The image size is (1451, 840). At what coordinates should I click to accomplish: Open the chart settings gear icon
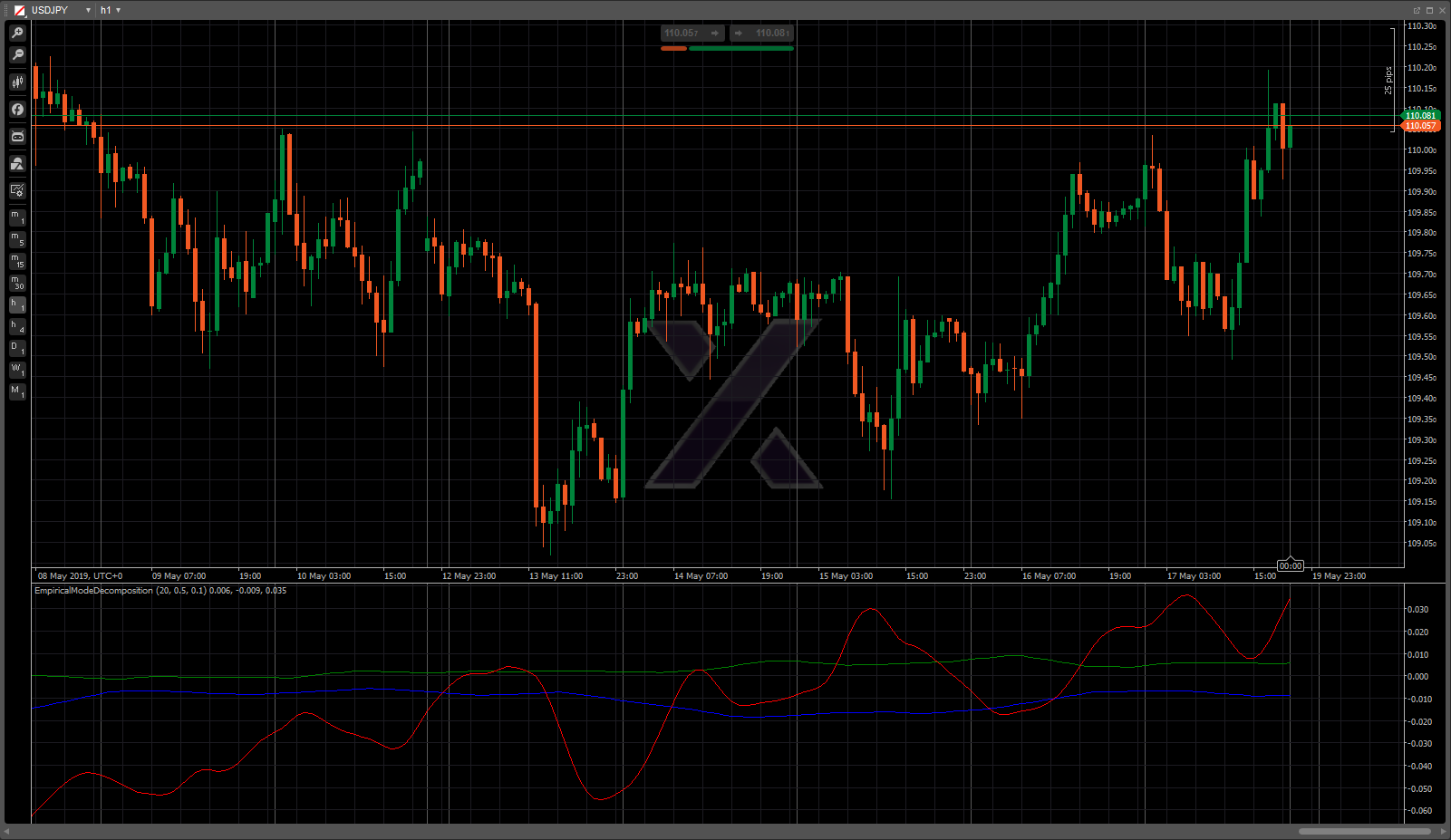coord(17,190)
